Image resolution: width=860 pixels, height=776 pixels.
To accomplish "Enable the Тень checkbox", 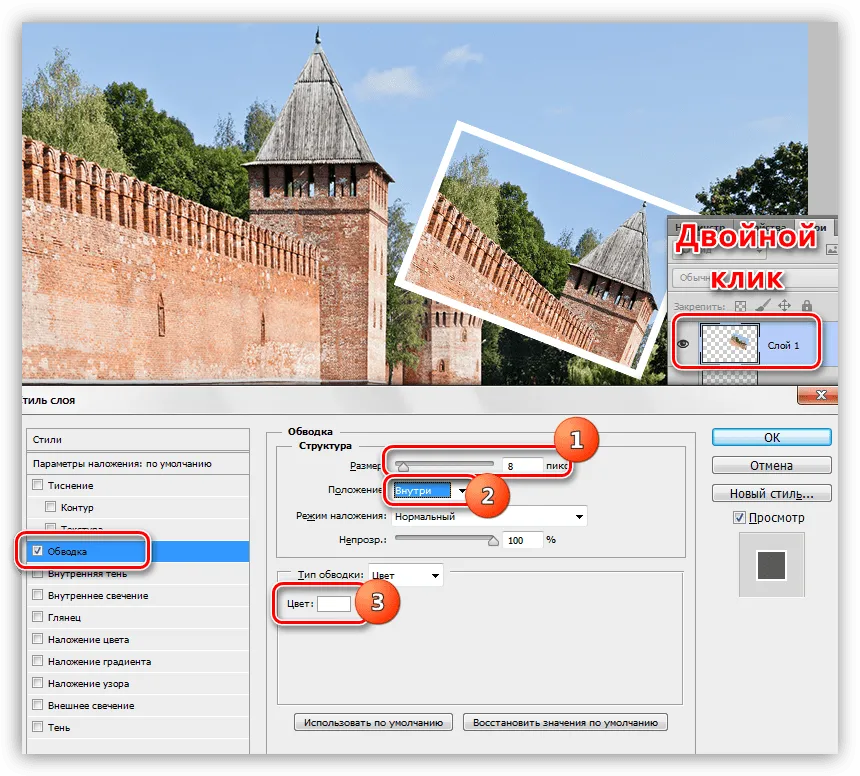I will click(37, 727).
